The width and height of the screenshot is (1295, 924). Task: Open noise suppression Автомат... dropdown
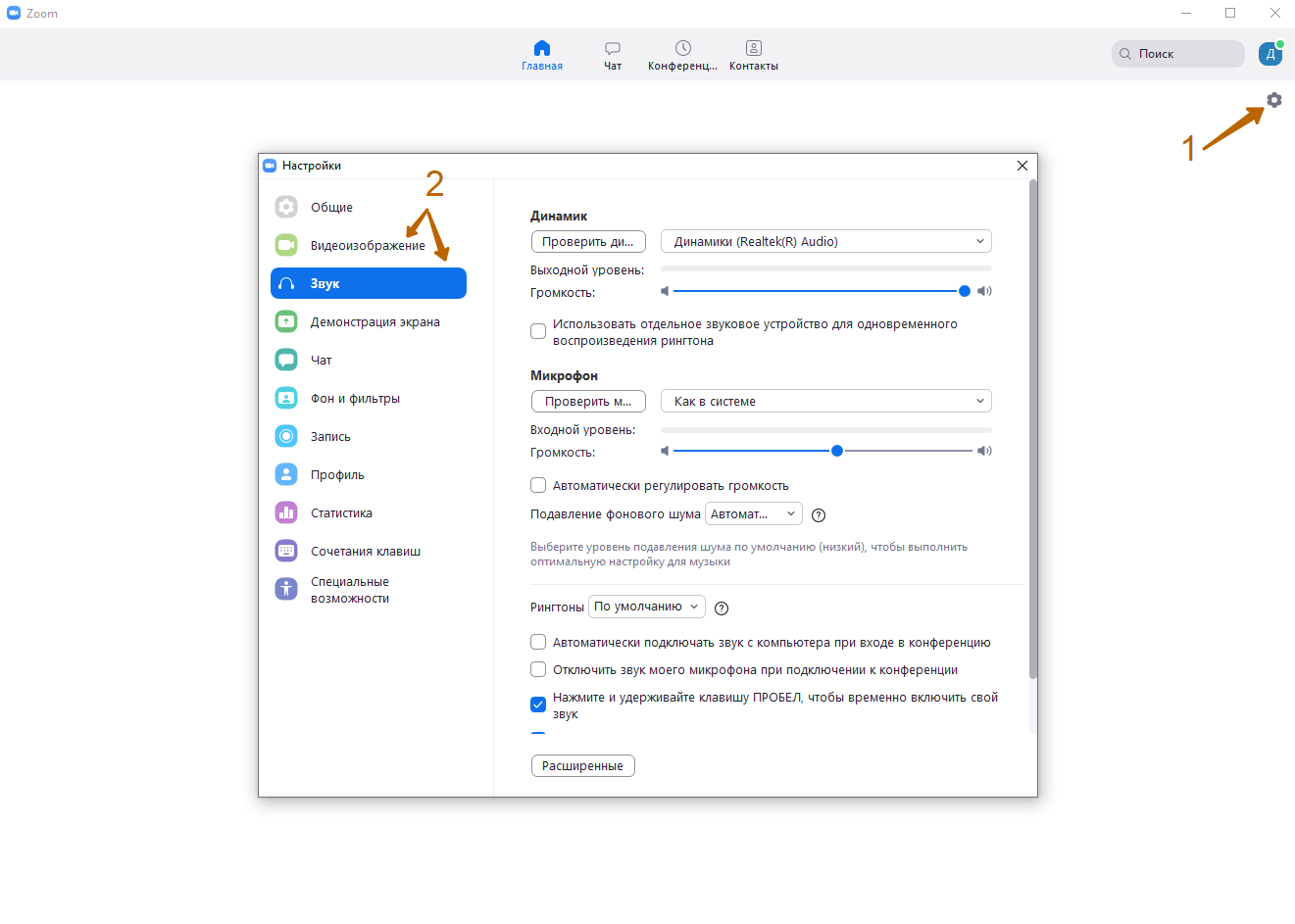point(754,513)
